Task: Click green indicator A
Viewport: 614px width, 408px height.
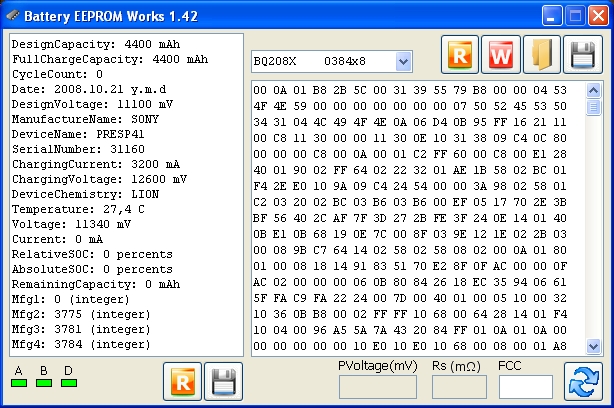Action: coord(19,383)
